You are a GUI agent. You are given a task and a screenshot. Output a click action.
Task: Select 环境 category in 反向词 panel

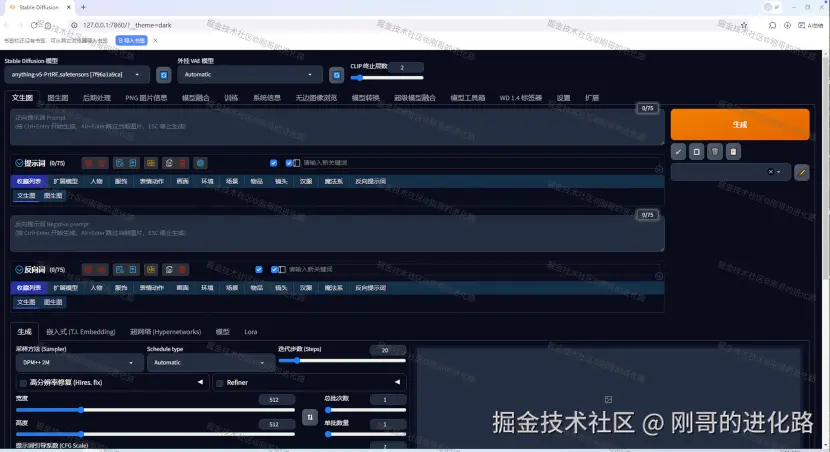click(207, 288)
